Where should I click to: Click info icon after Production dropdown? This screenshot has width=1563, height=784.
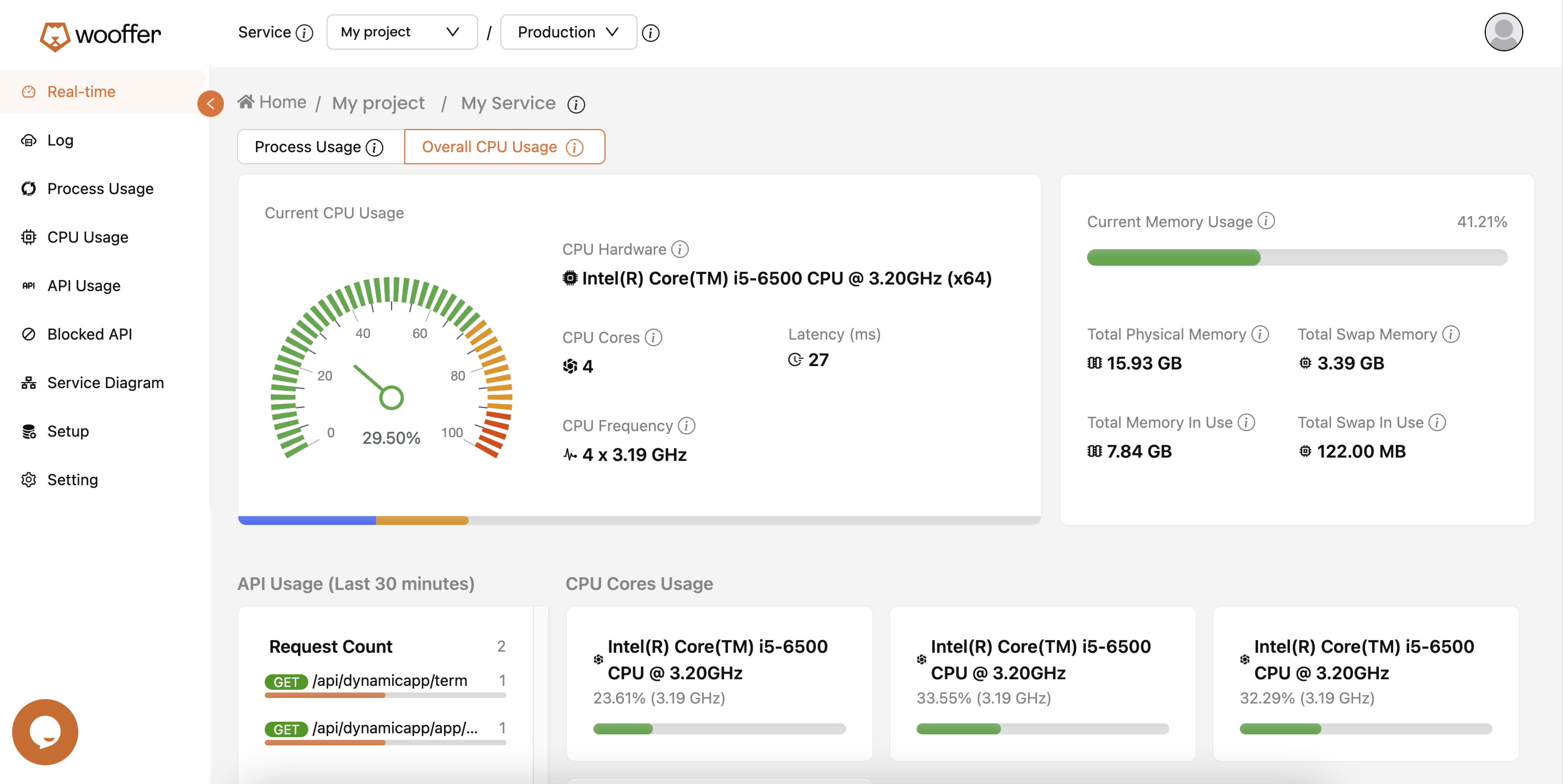651,33
